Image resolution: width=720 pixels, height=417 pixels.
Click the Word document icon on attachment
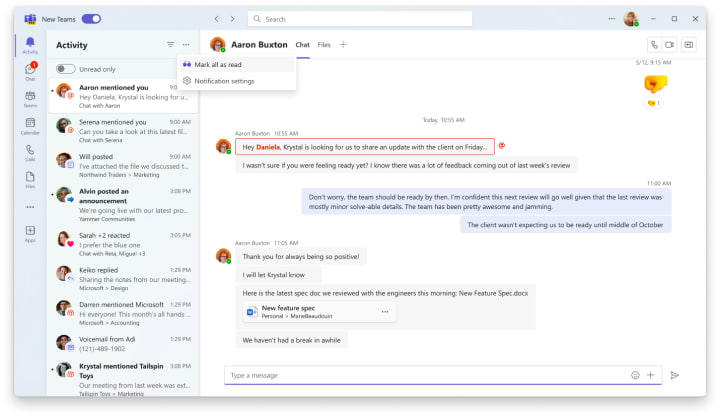252,312
